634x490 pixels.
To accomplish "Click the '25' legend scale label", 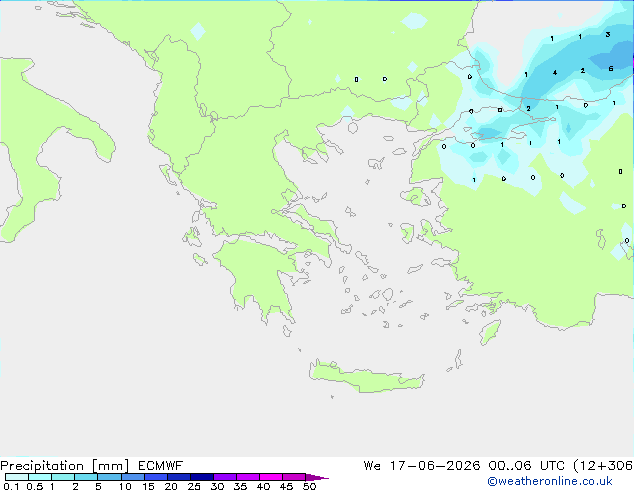I will pyautogui.click(x=194, y=486).
